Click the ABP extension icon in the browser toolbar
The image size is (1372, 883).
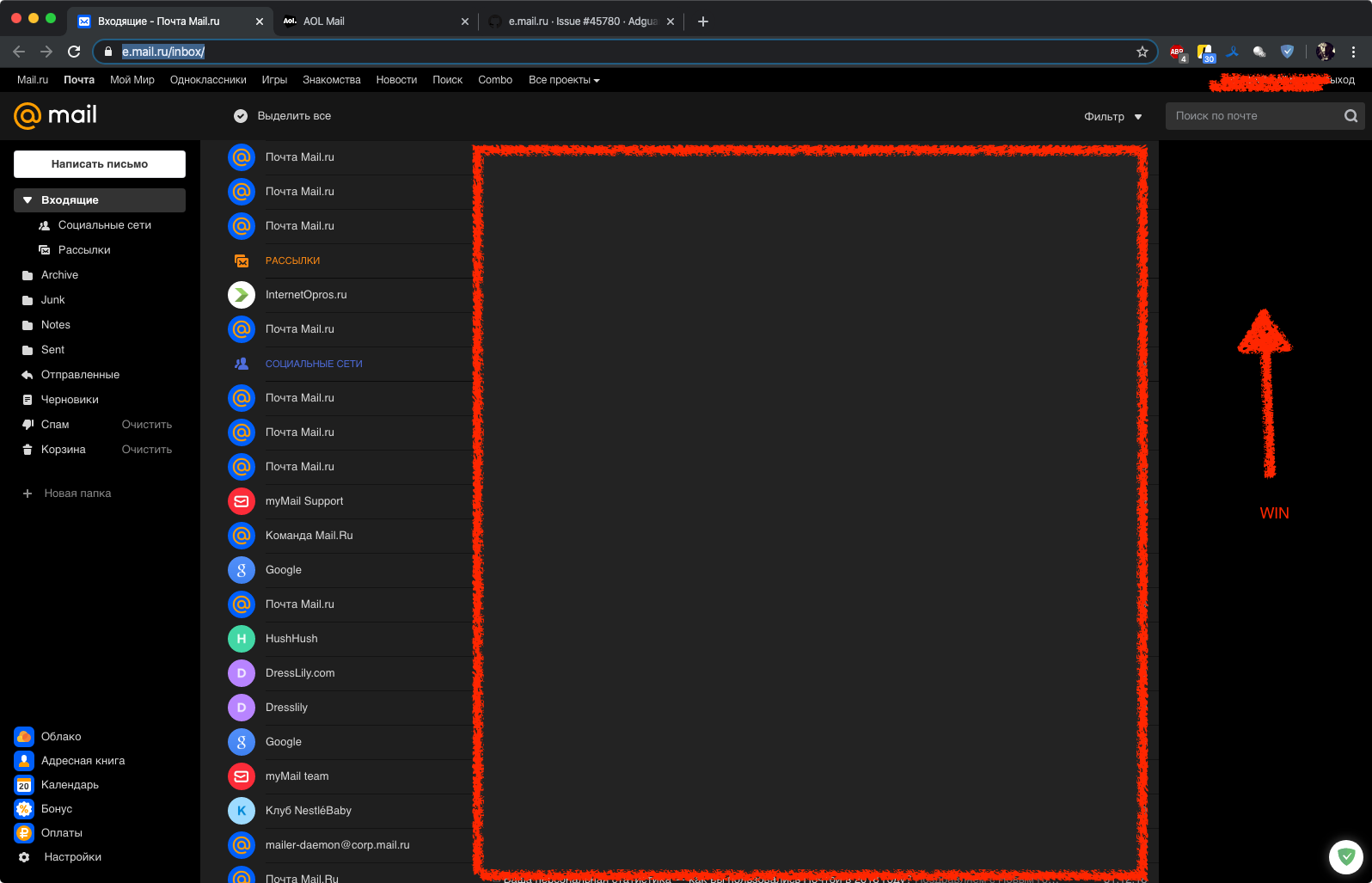1178,52
